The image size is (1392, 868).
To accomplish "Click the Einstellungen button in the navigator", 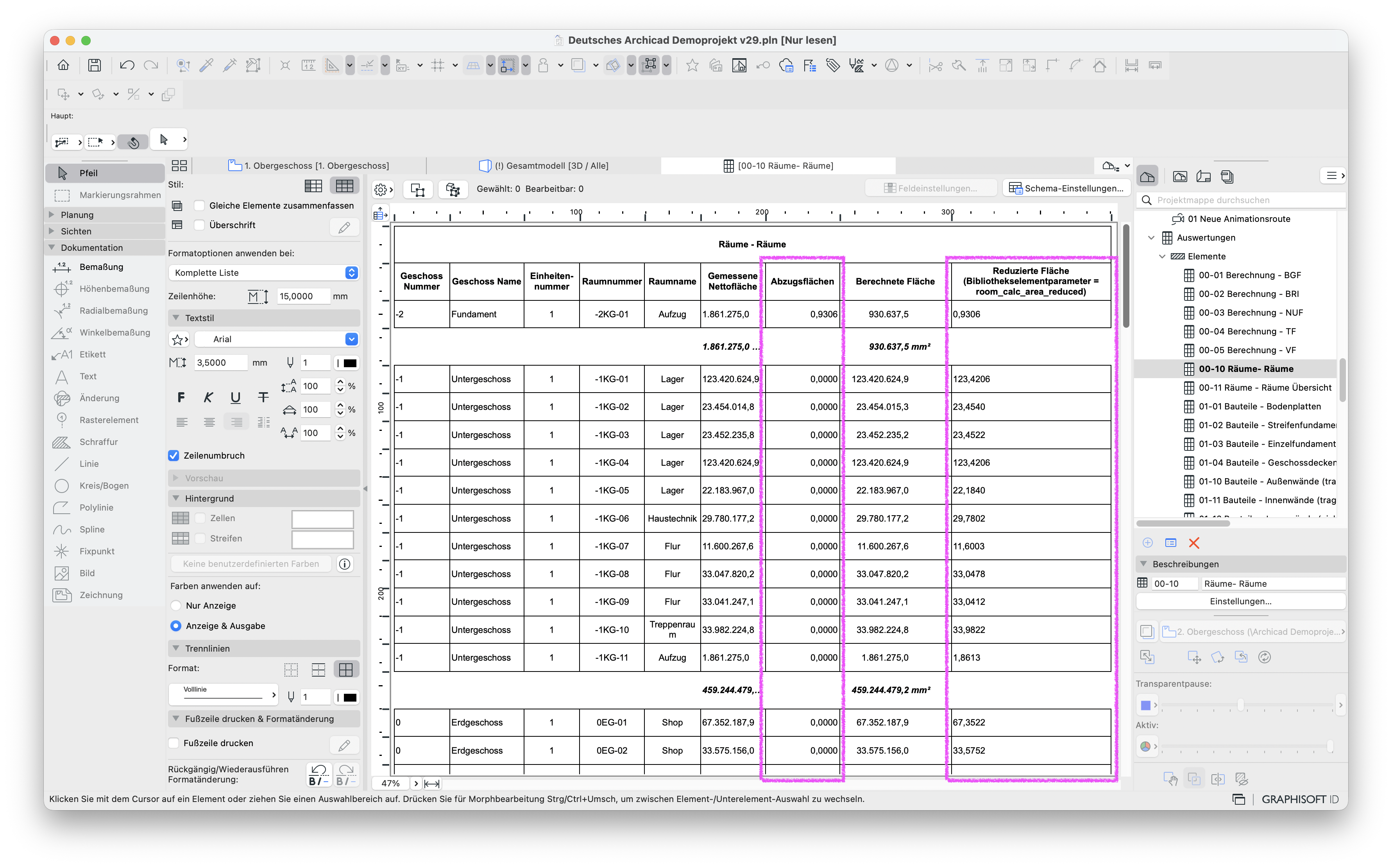I will 1240,602.
